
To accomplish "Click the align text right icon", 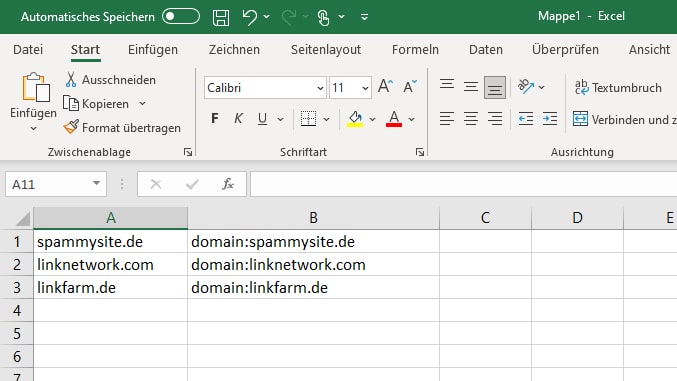I will [495, 119].
